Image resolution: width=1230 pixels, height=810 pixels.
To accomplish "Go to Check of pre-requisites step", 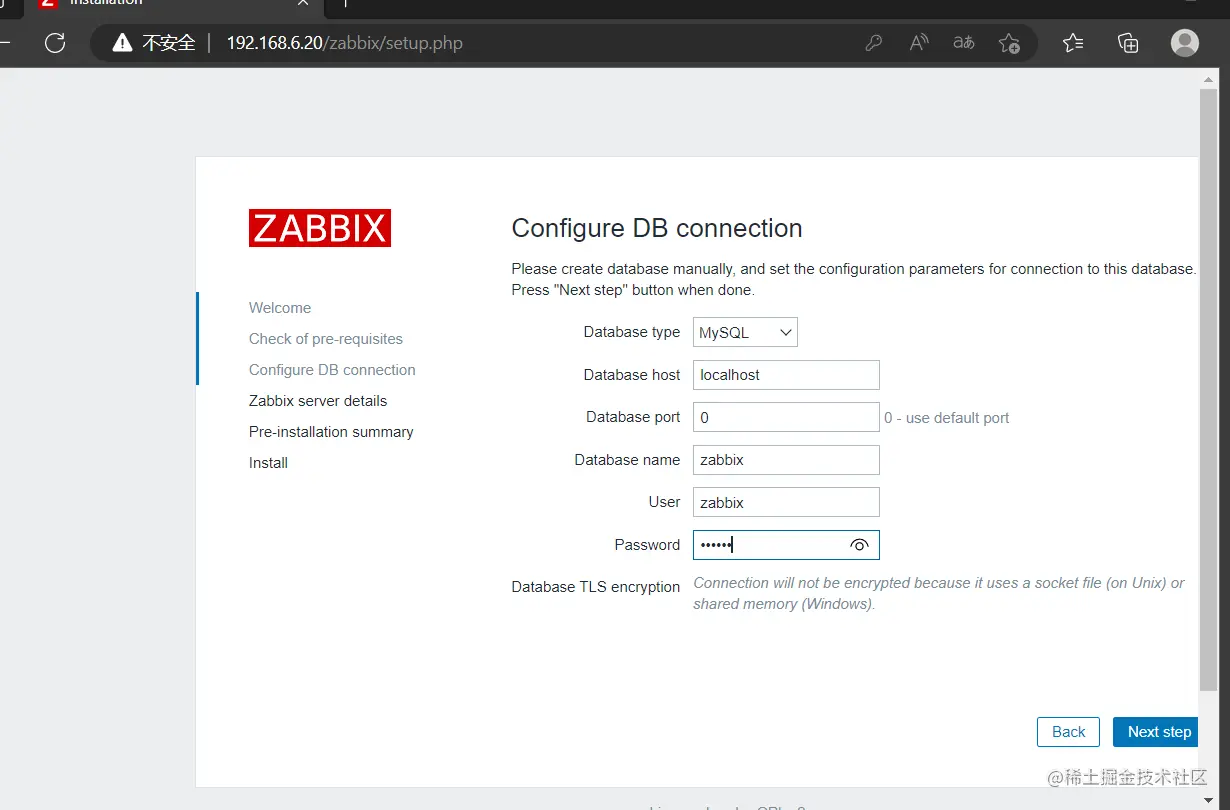I will (326, 339).
